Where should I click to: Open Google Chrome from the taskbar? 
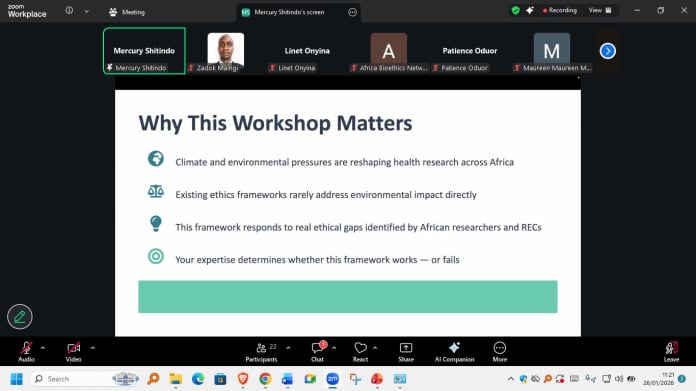265,379
